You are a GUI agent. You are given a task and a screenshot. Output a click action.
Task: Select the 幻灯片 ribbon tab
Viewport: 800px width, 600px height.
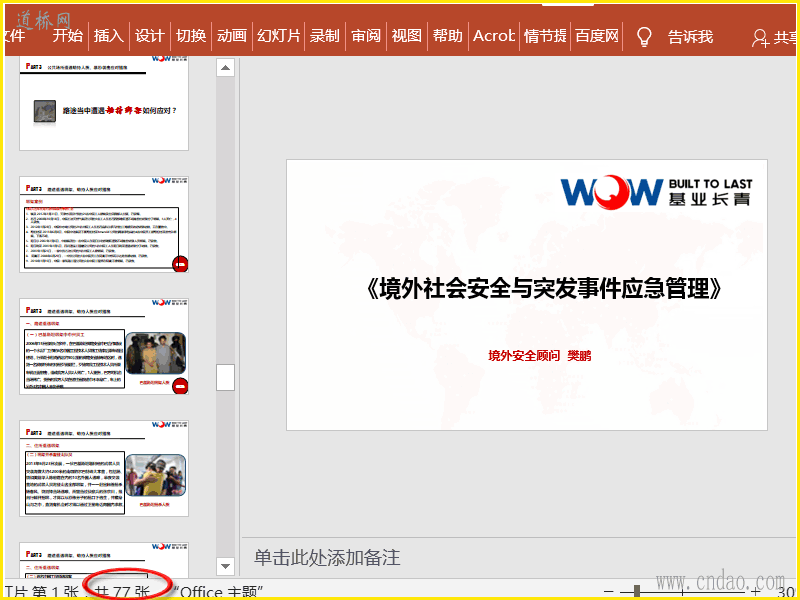click(x=278, y=36)
